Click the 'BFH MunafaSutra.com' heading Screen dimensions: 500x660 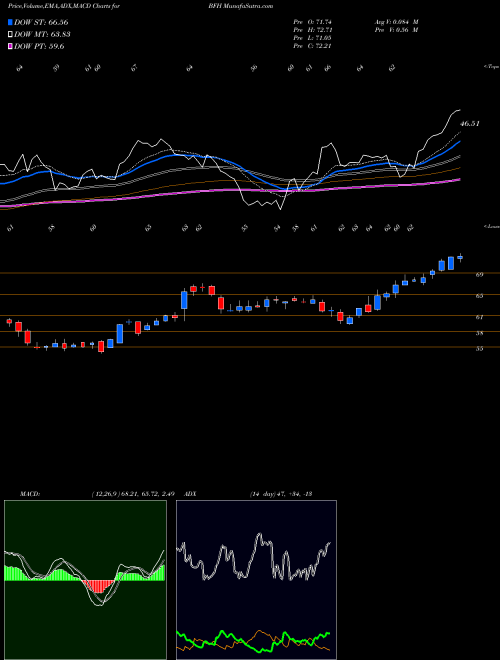(x=240, y=6)
